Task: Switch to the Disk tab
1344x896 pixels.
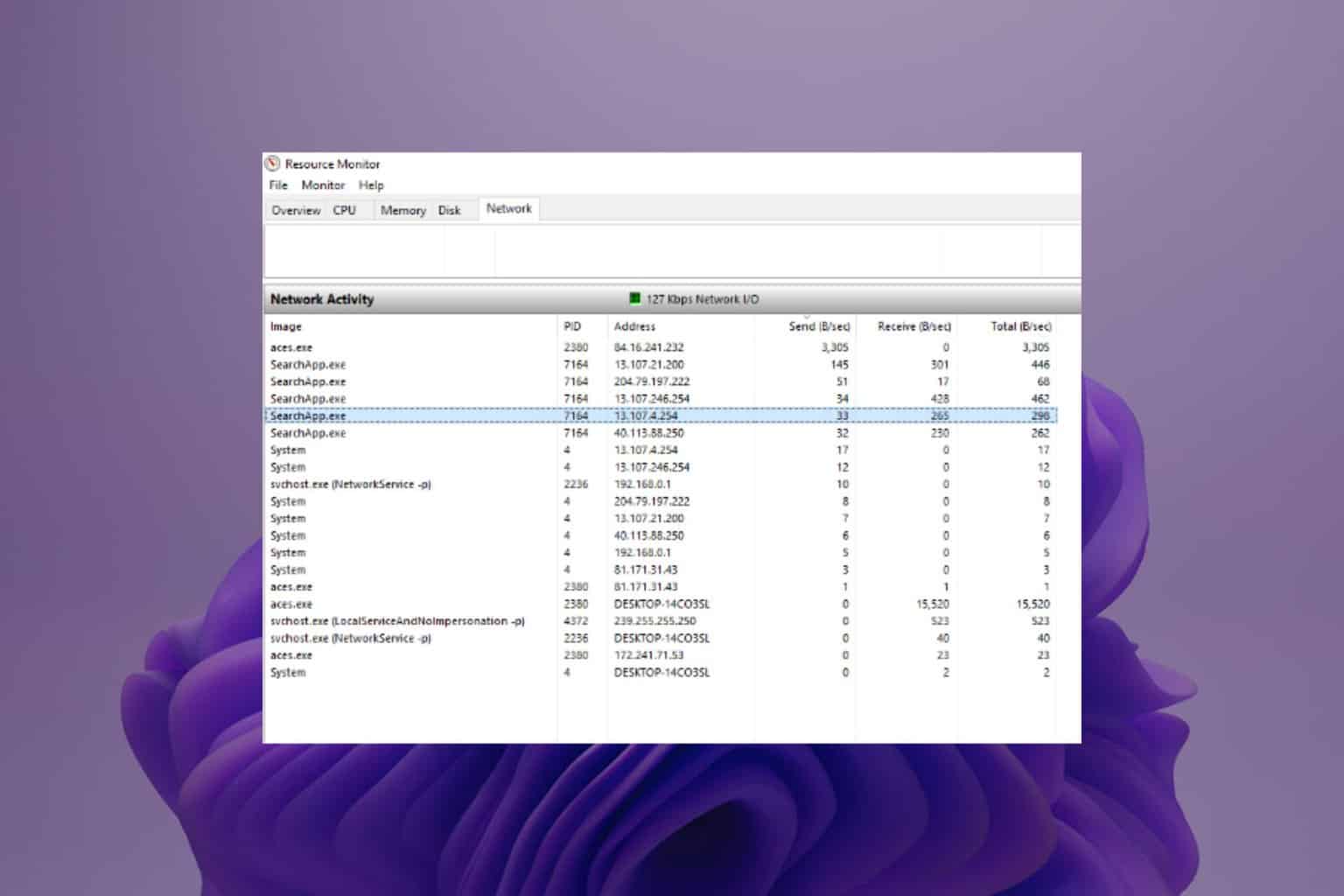Action: [x=450, y=210]
